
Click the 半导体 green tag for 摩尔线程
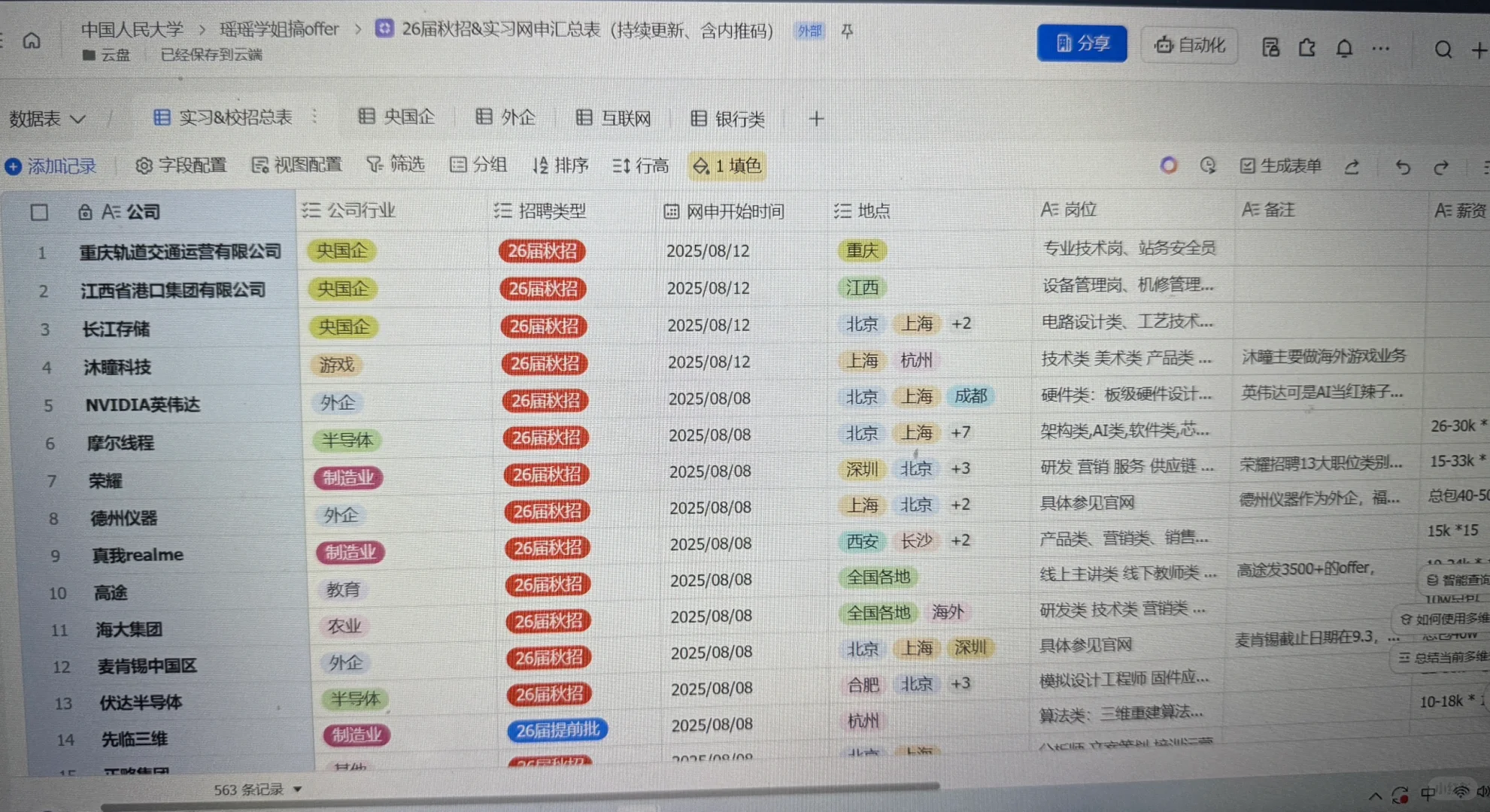[x=347, y=440]
